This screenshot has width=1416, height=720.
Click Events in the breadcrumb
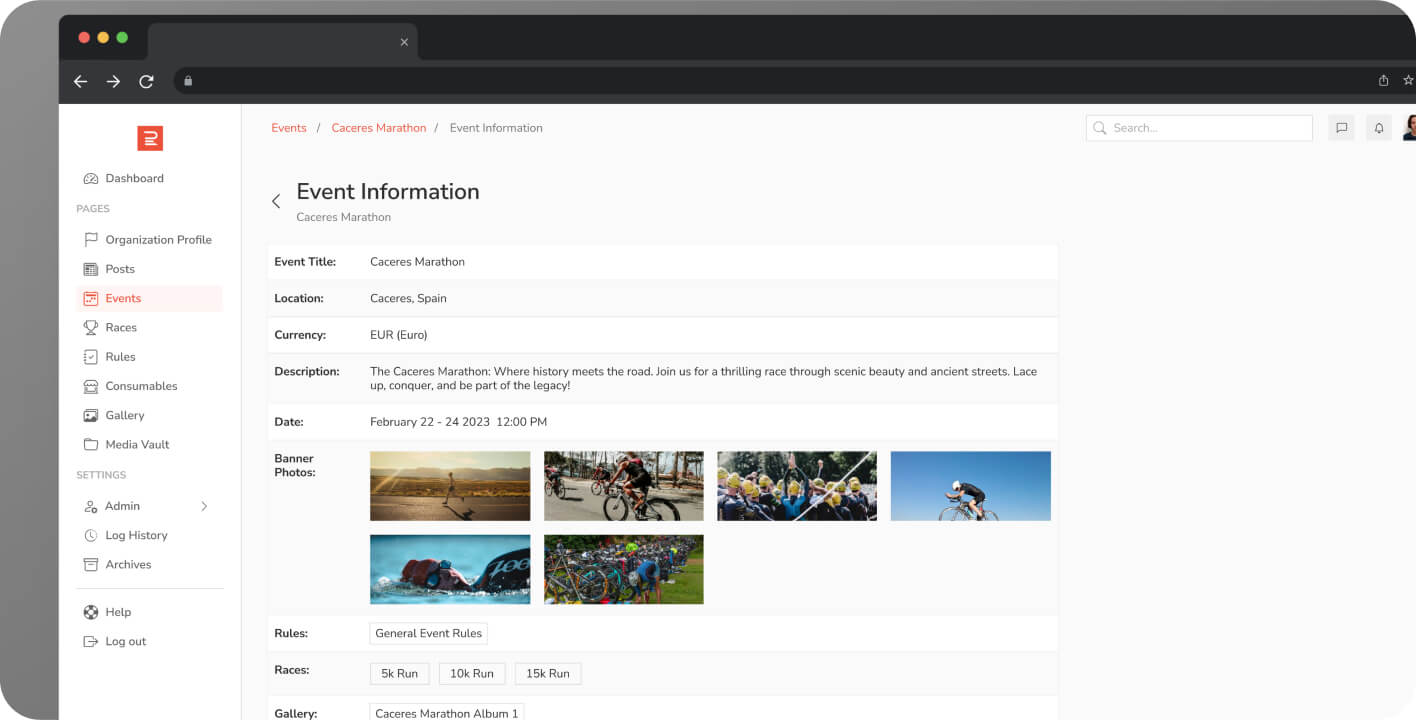pyautogui.click(x=289, y=128)
